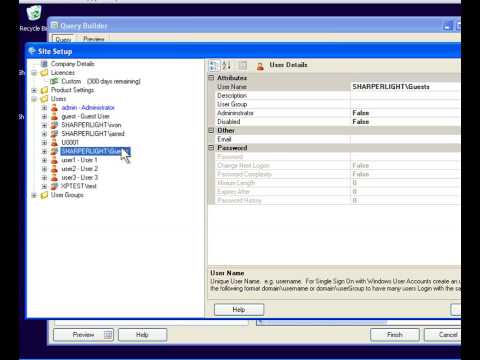Click the Administrator False value
480x360 pixels.
tap(405, 113)
